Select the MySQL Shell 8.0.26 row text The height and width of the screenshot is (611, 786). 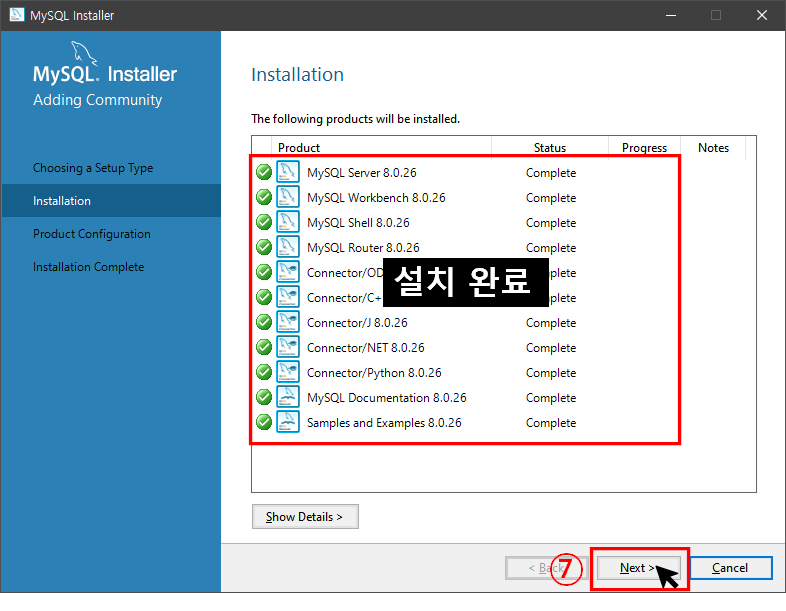(358, 223)
